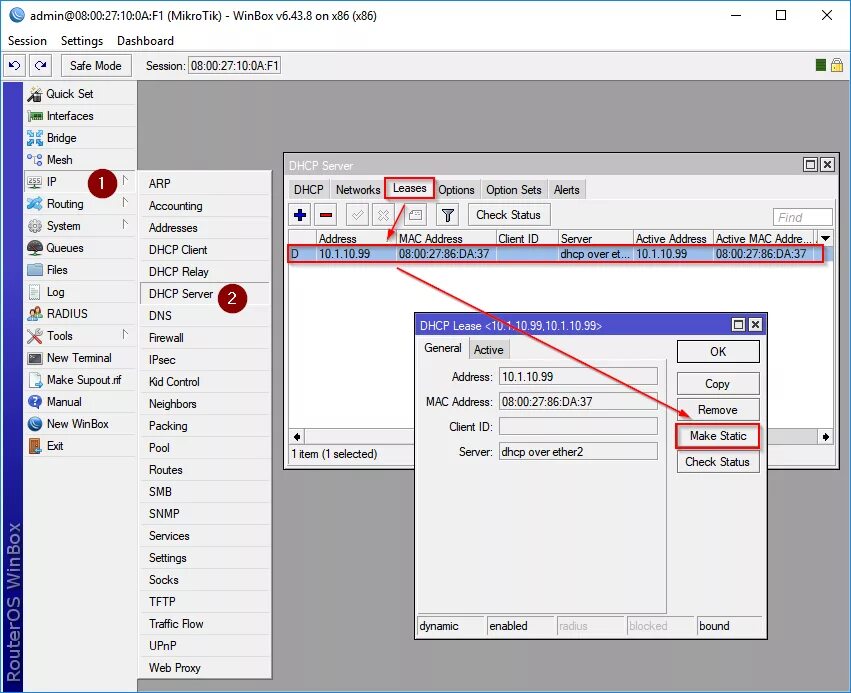Expand the Routing submenu
The height and width of the screenshot is (693, 851).
coord(80,204)
